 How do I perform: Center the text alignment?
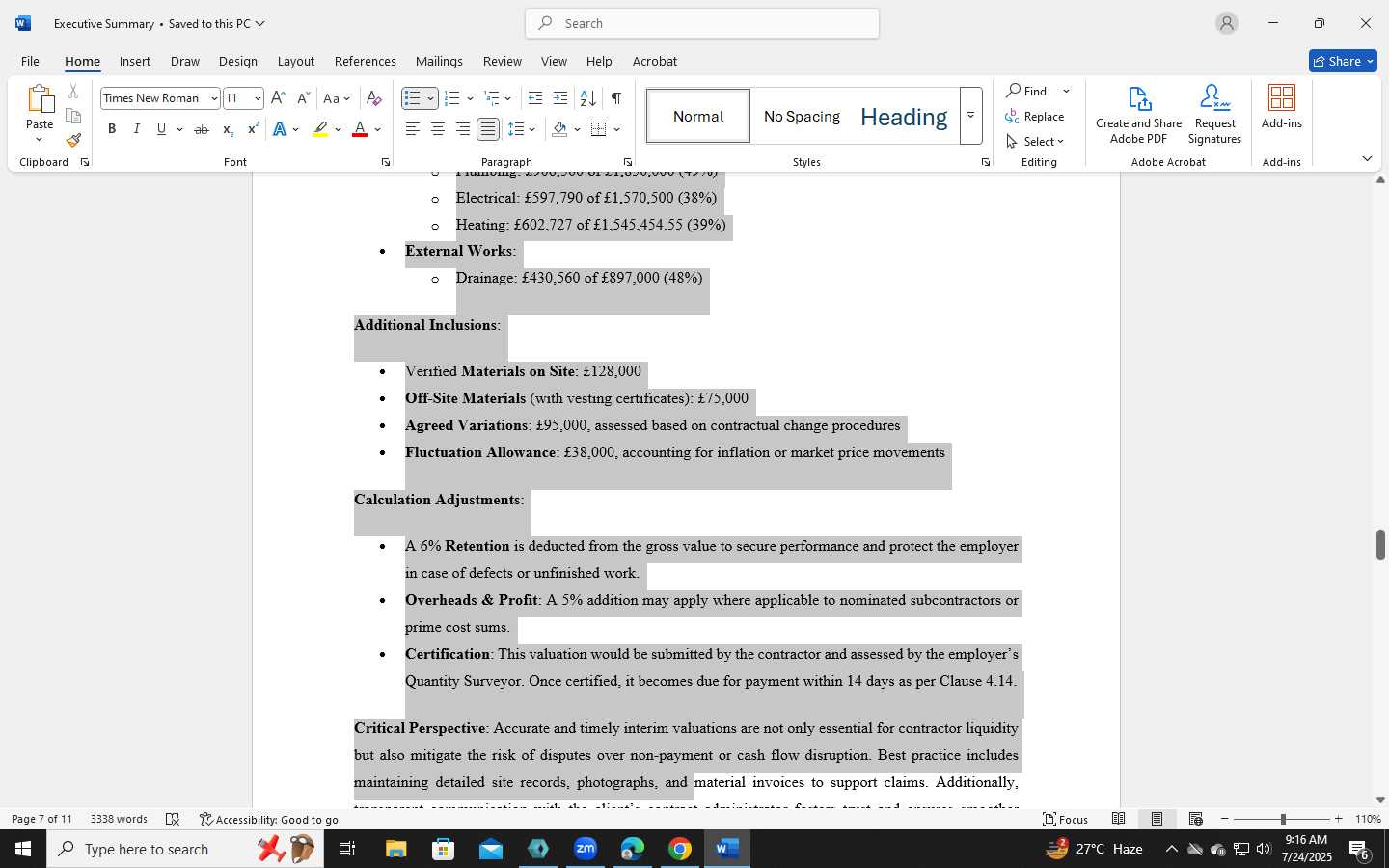438,129
